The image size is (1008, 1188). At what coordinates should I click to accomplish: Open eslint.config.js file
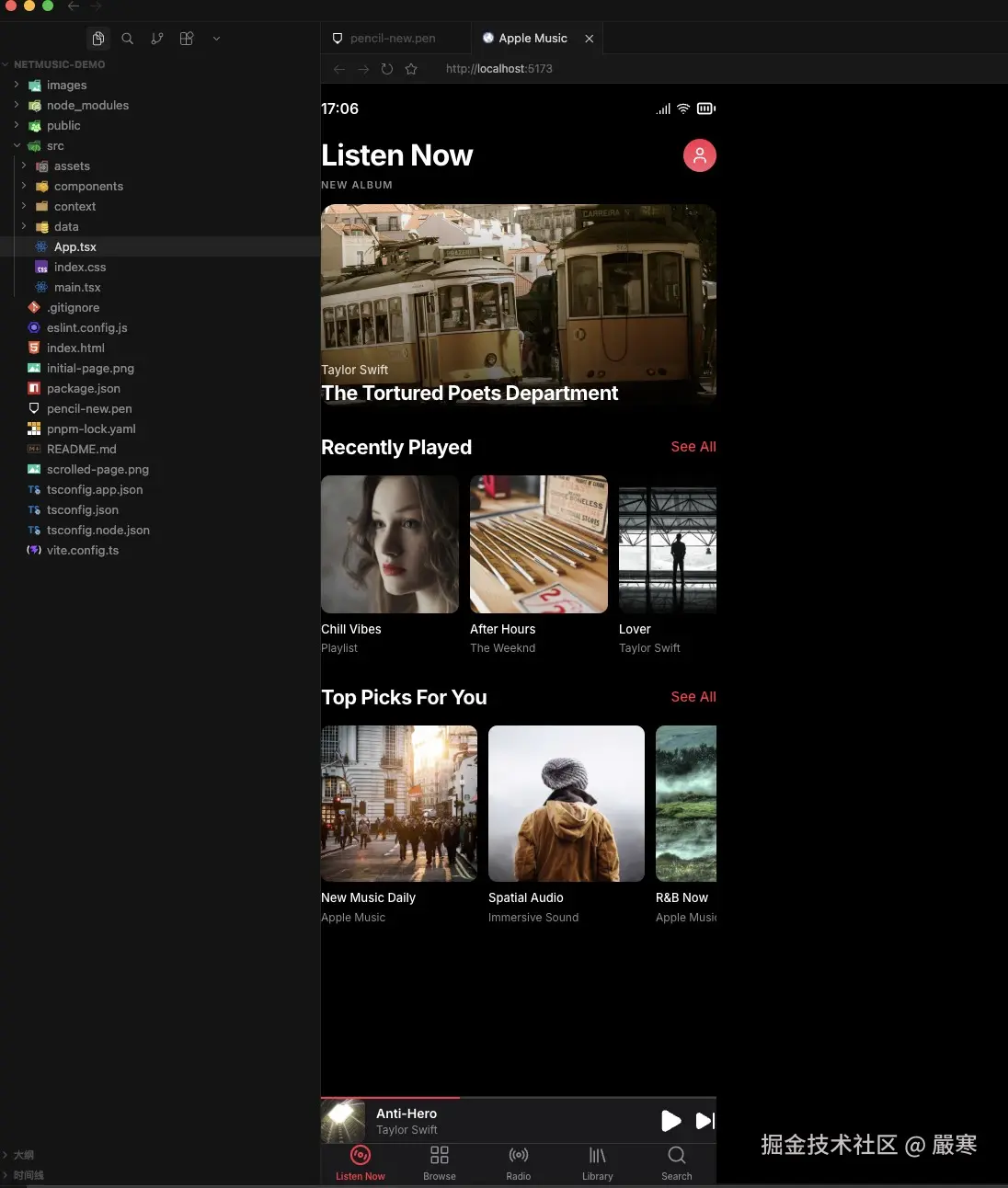160,328
